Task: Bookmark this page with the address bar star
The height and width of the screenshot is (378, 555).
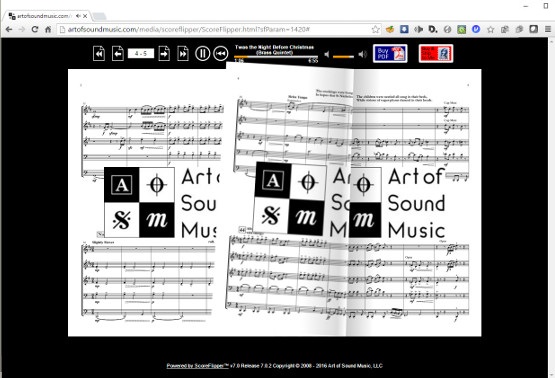Action: (375, 29)
